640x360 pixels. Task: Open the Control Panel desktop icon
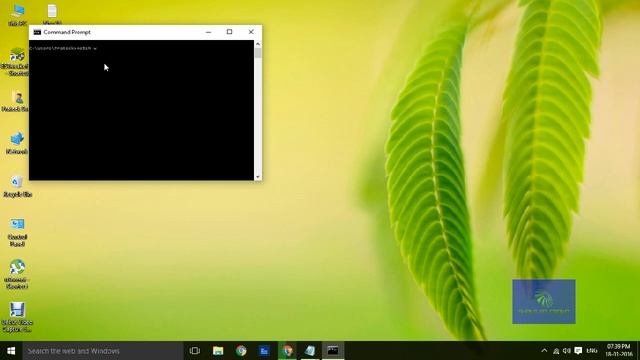coord(17,232)
